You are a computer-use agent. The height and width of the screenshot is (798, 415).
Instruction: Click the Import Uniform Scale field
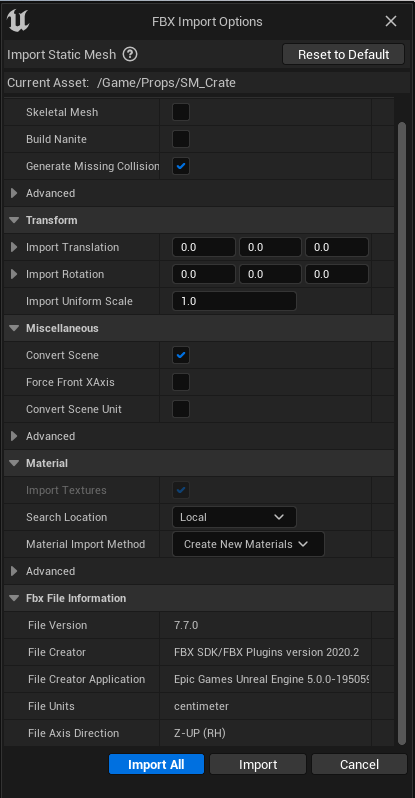[234, 301]
